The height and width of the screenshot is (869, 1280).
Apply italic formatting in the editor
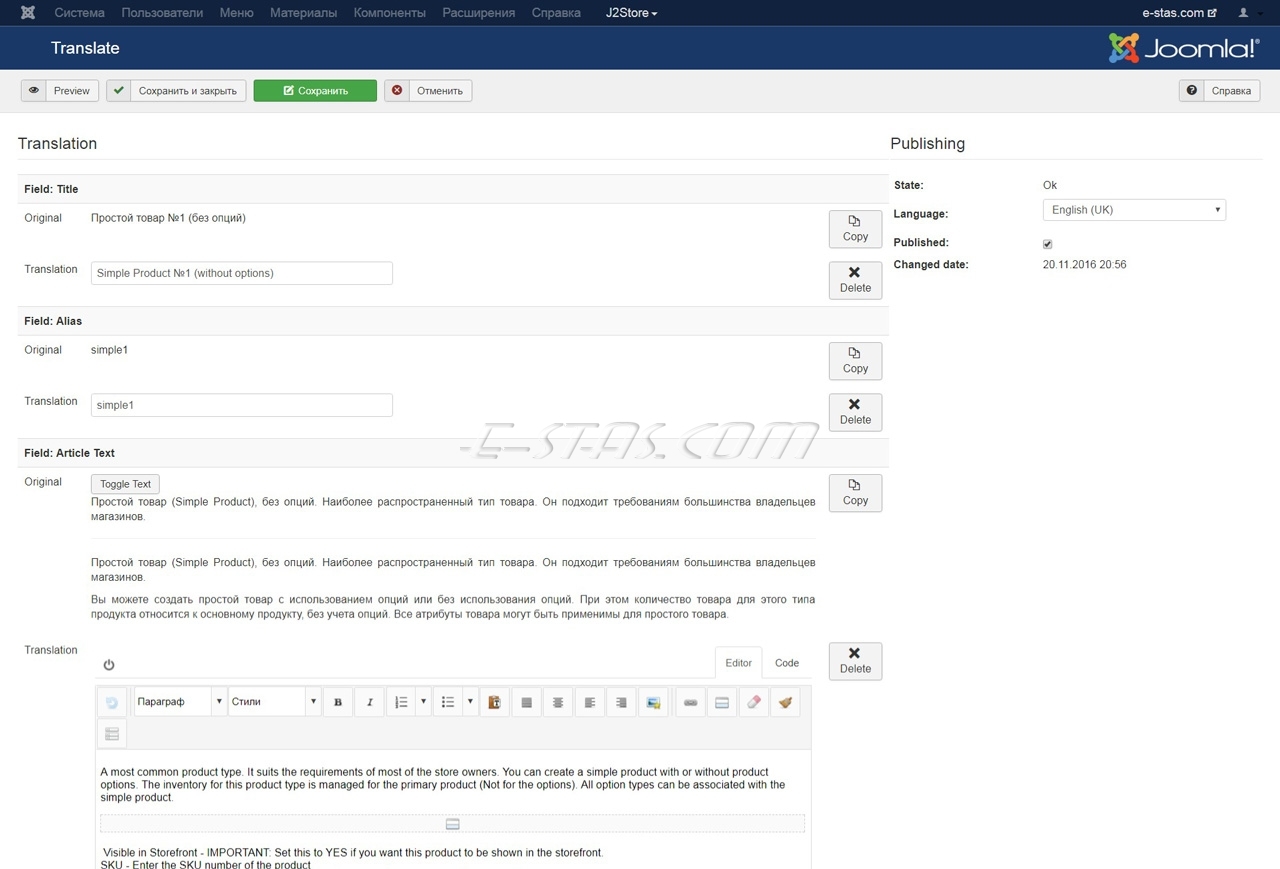(x=369, y=702)
